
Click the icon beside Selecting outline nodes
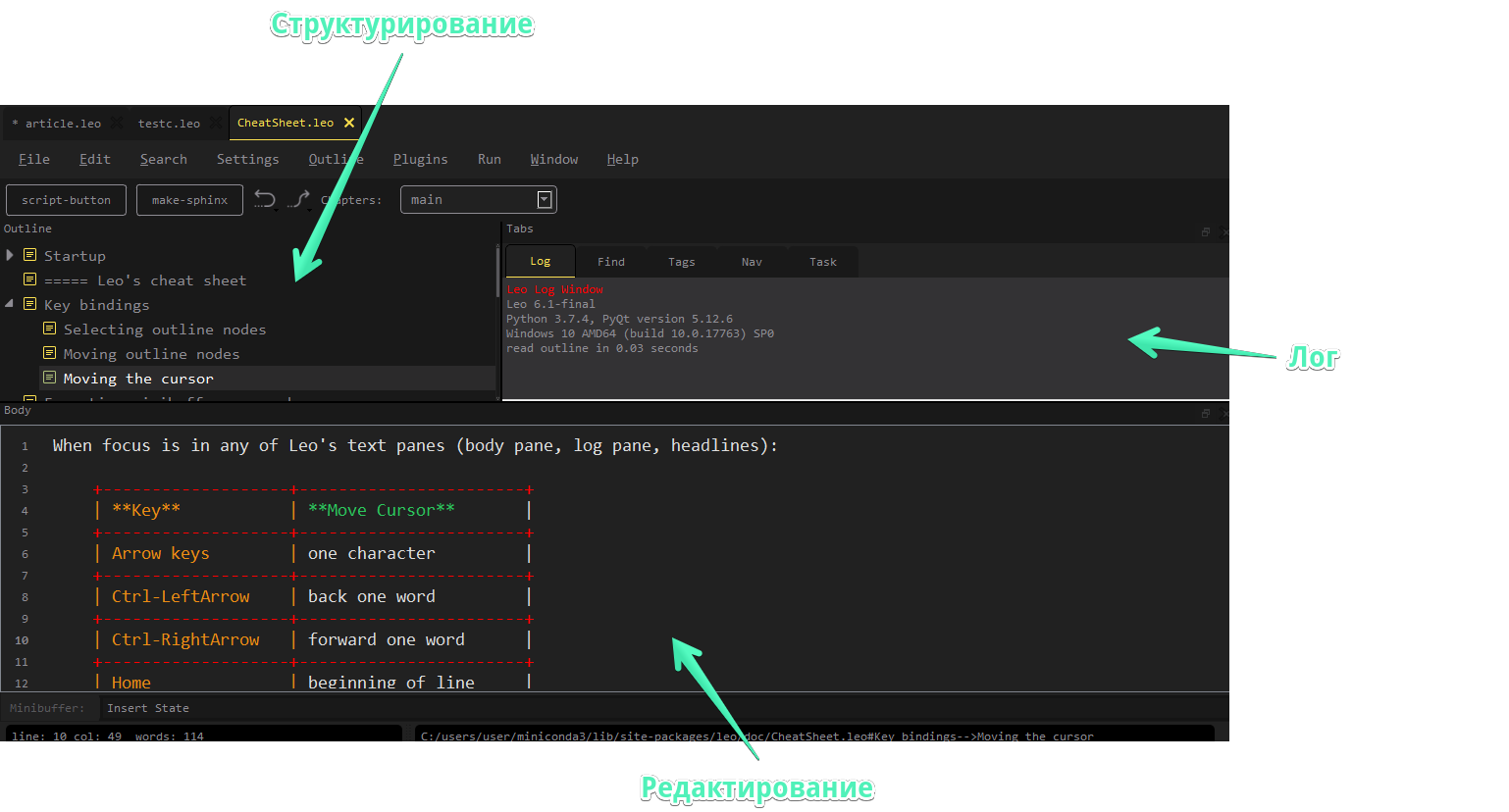click(x=50, y=329)
